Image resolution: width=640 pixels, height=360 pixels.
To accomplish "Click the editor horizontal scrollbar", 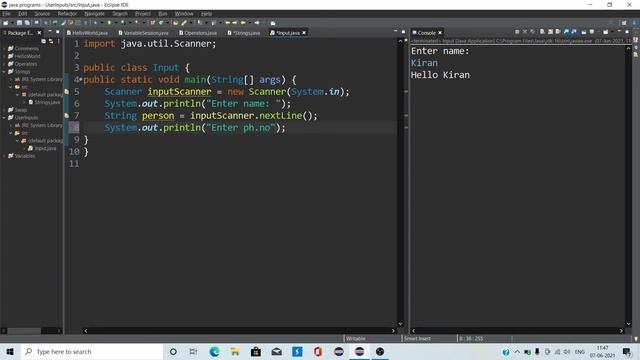I will (x=240, y=331).
